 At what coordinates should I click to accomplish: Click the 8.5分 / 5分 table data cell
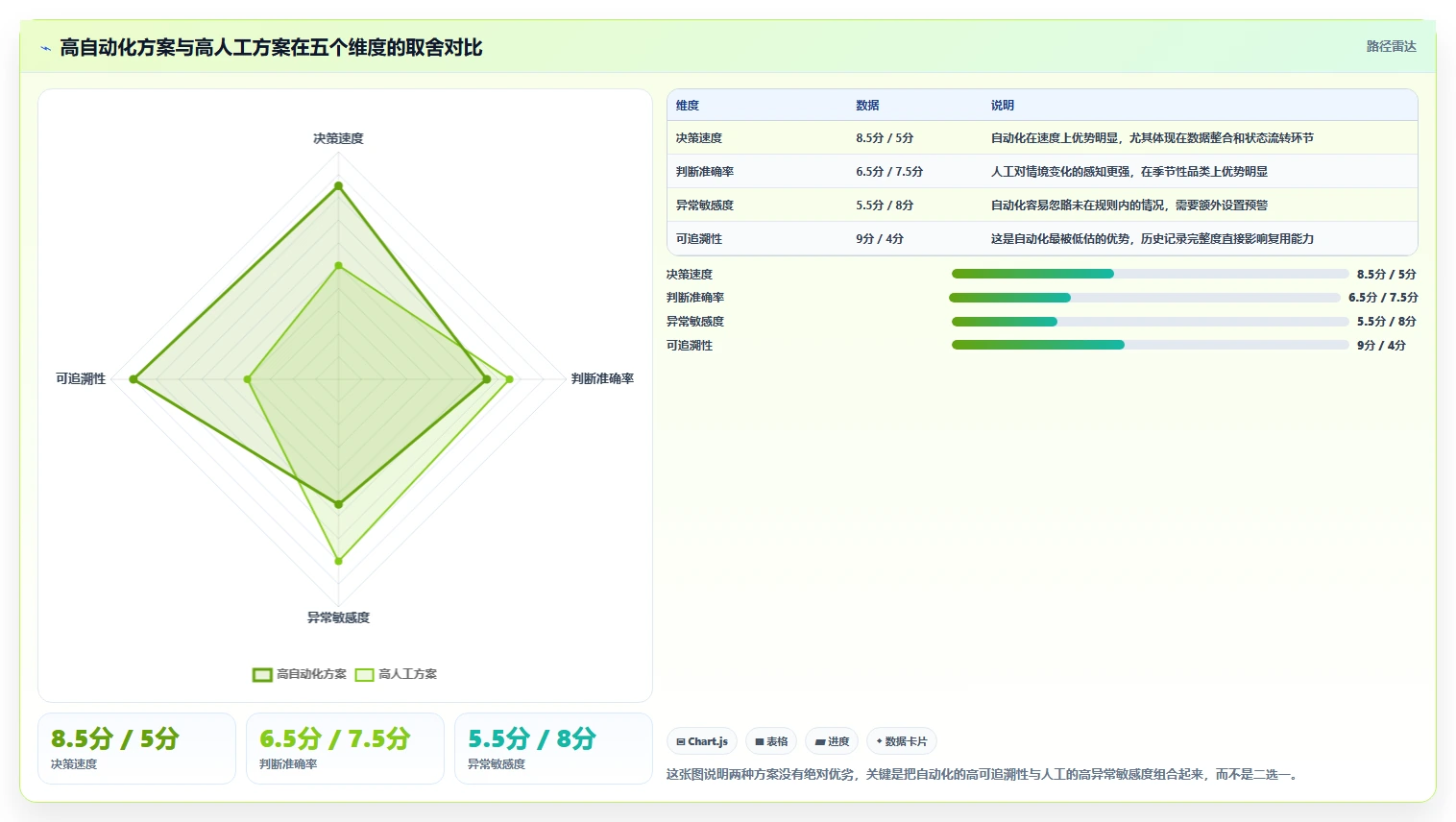coord(885,138)
